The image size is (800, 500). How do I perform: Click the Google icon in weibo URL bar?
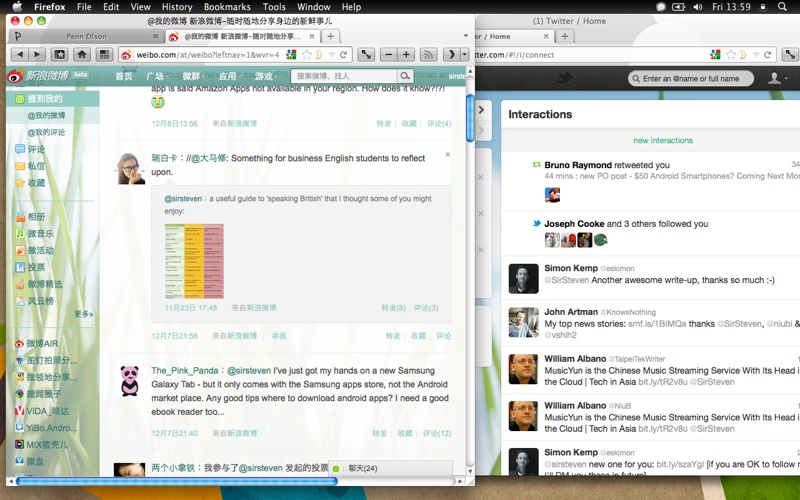click(291, 55)
